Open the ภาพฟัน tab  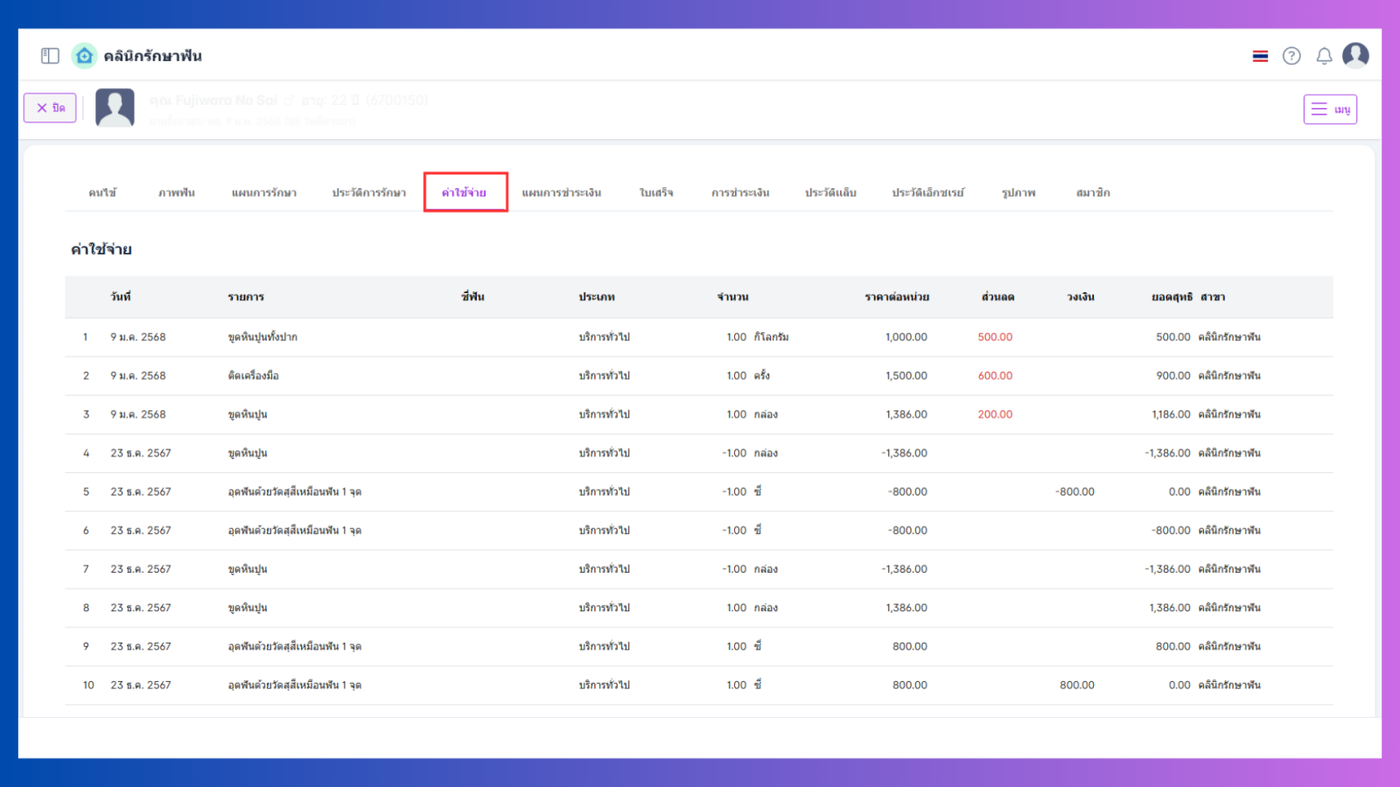(176, 193)
